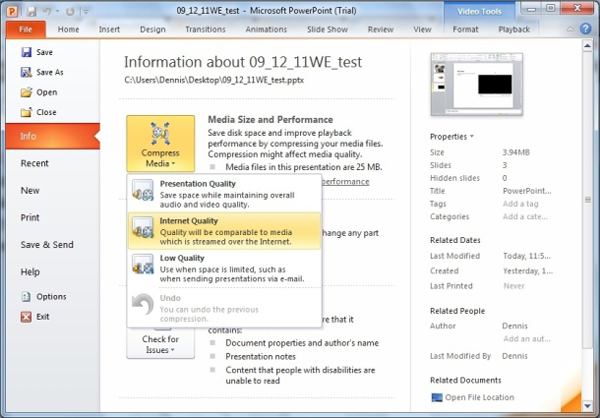Click the partly hidden performance link
The height and width of the screenshot is (418, 600).
tap(346, 181)
